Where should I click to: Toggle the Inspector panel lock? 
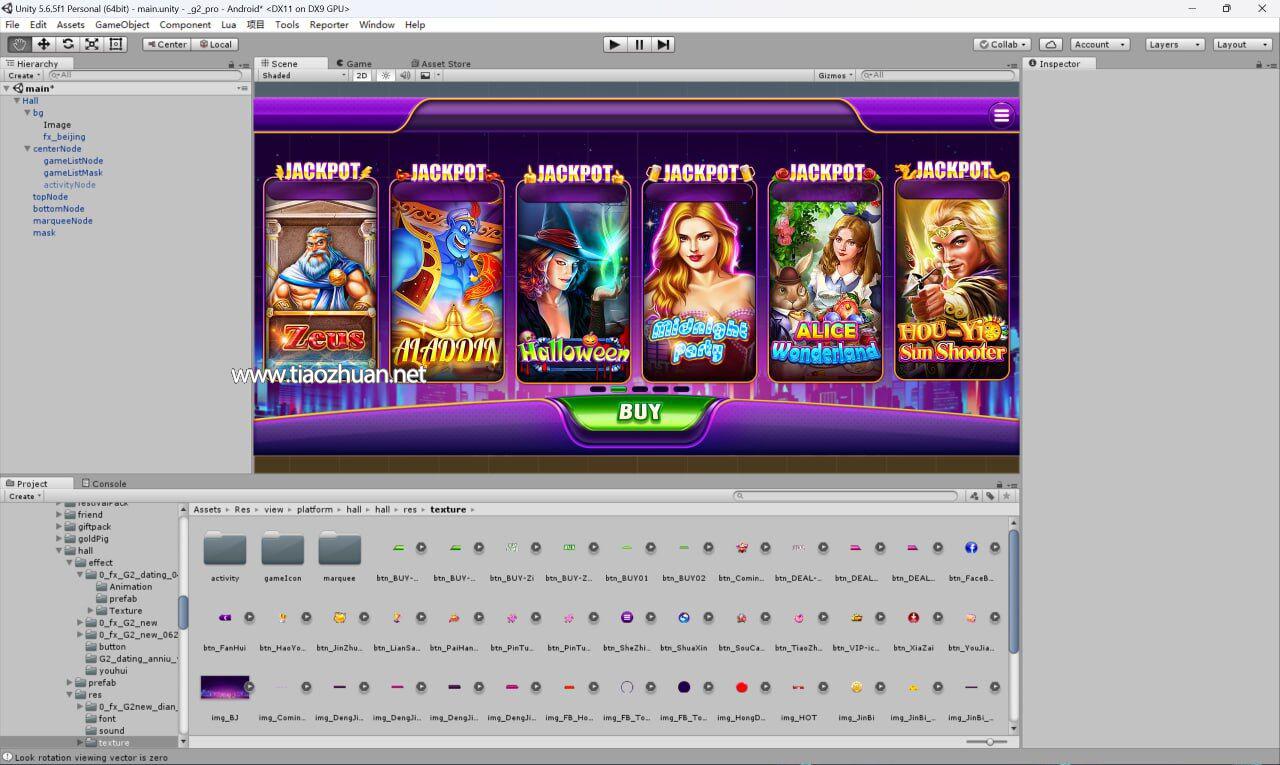[1260, 64]
